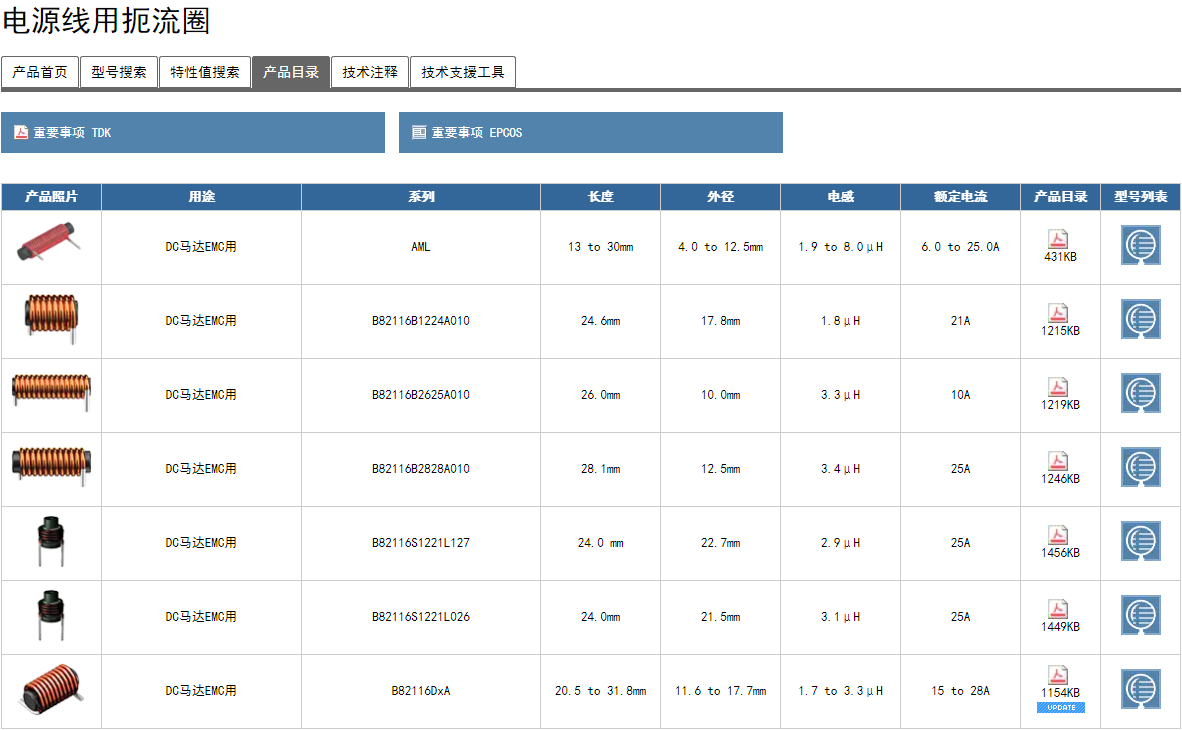Screen dimensions: 1182x730
Task: Download the 1246KB PDF catalog
Action: point(1058,461)
